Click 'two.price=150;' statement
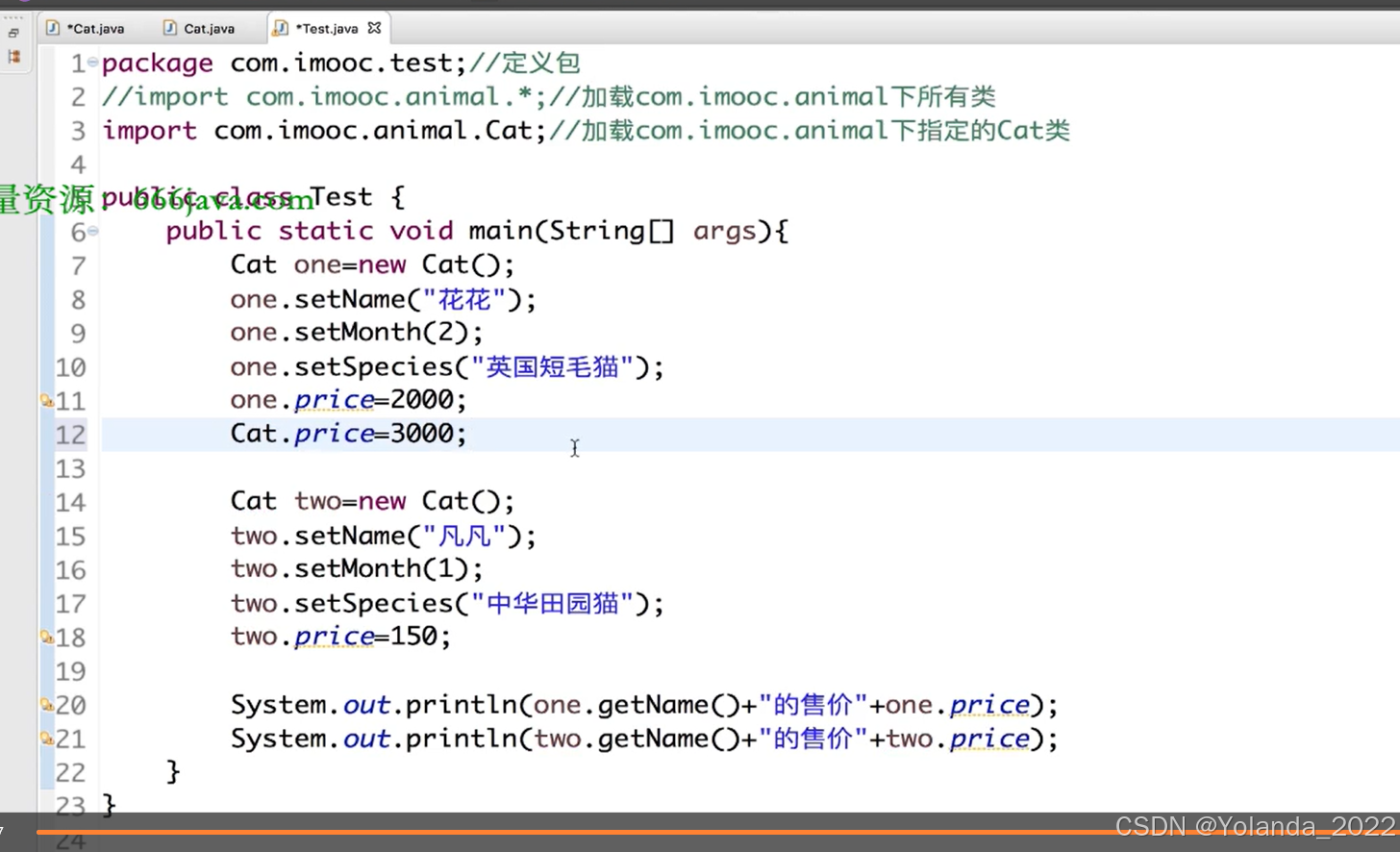Image resolution: width=1400 pixels, height=852 pixels. 341,637
